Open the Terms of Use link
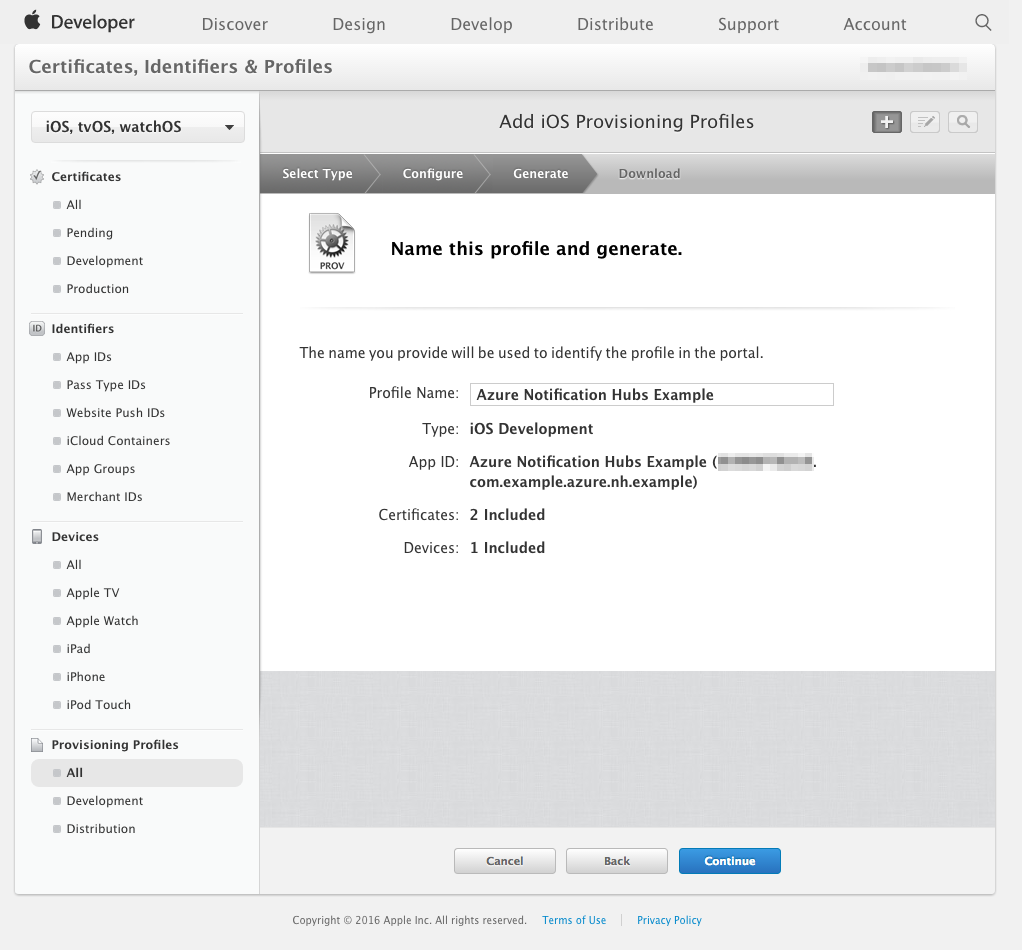The image size is (1022, 950). [x=573, y=920]
